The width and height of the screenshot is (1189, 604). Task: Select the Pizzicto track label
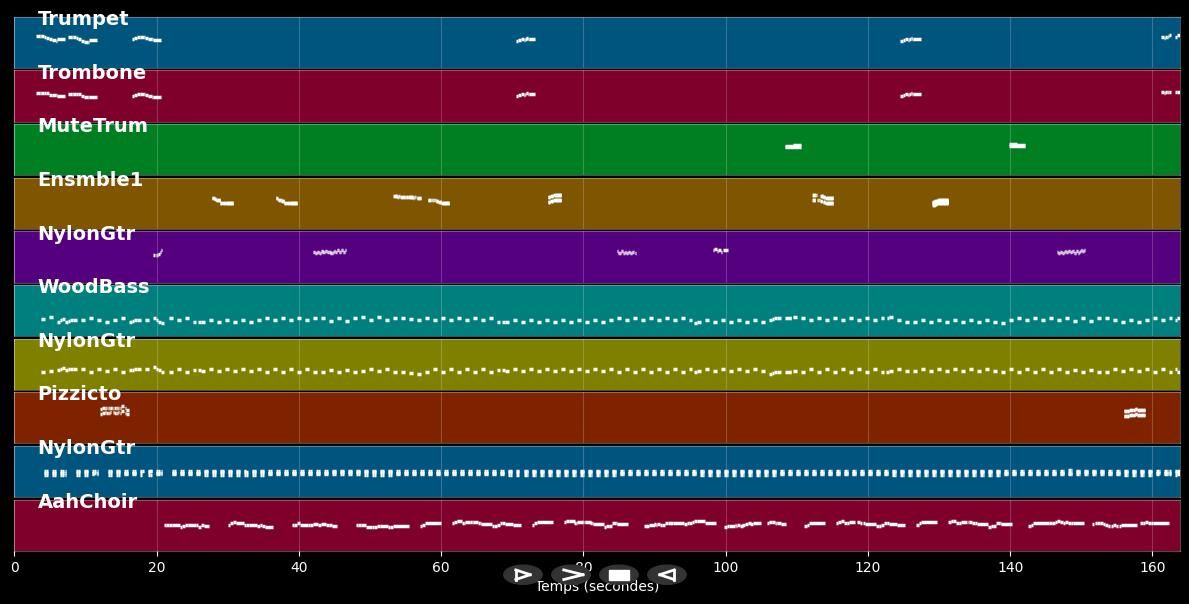(79, 394)
